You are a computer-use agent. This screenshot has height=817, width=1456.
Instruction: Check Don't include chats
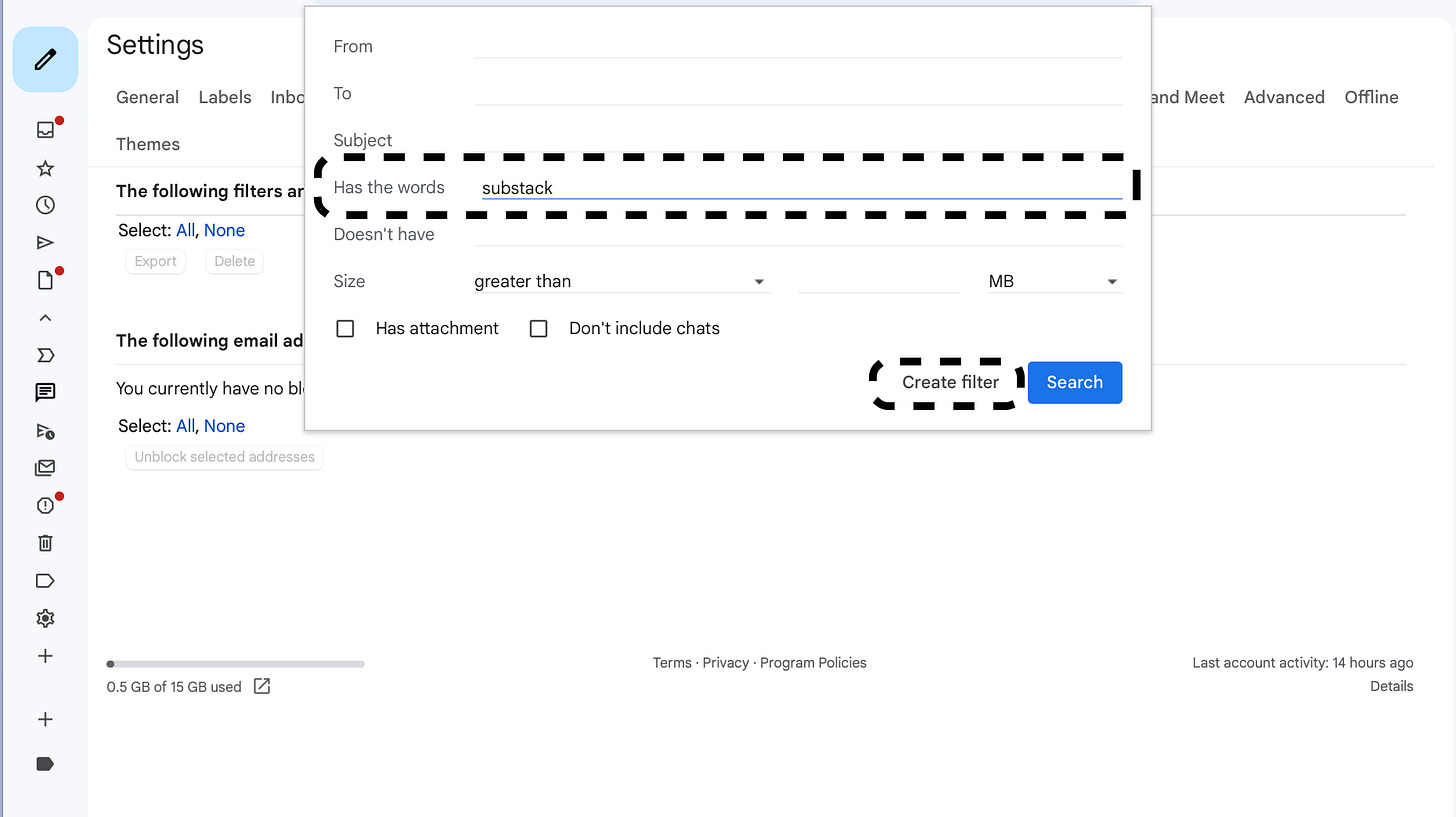[x=538, y=328]
